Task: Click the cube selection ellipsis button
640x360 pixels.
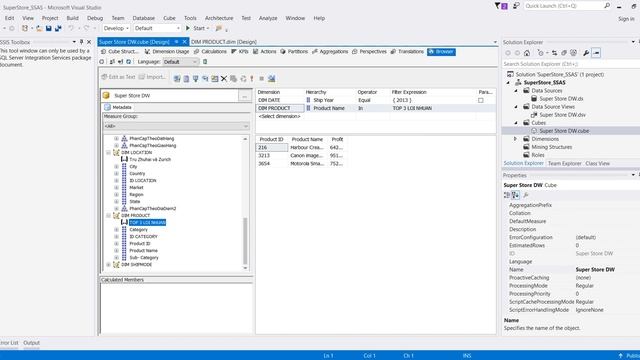Action: pyautogui.click(x=244, y=96)
